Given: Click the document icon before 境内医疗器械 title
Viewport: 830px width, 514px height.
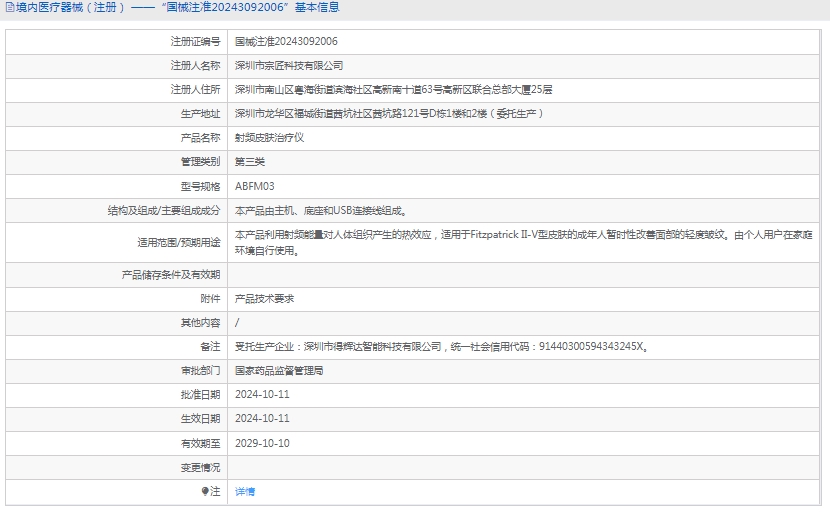Looking at the screenshot, I should [9, 8].
